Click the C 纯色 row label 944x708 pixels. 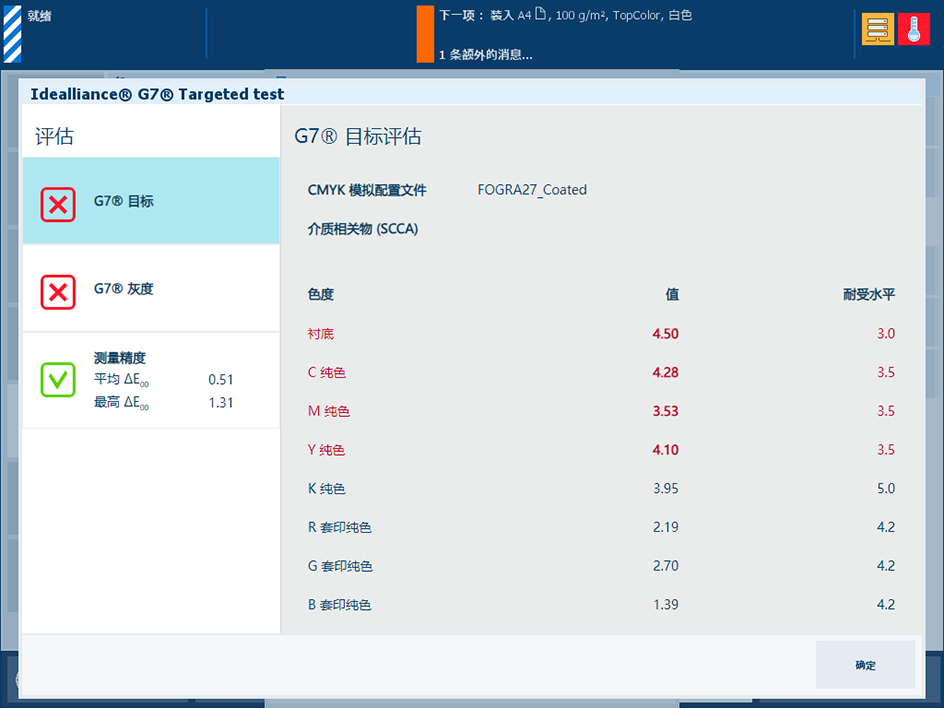tap(326, 372)
